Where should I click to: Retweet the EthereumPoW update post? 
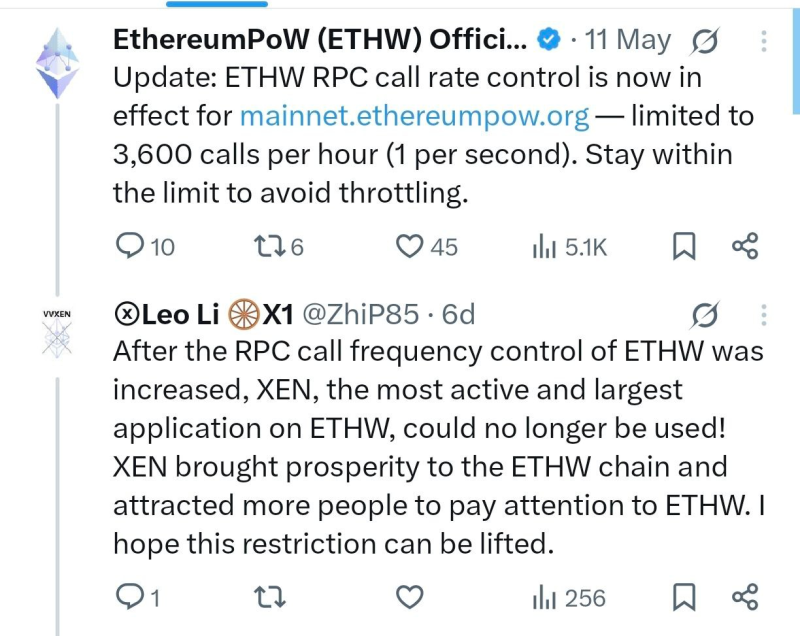279,246
